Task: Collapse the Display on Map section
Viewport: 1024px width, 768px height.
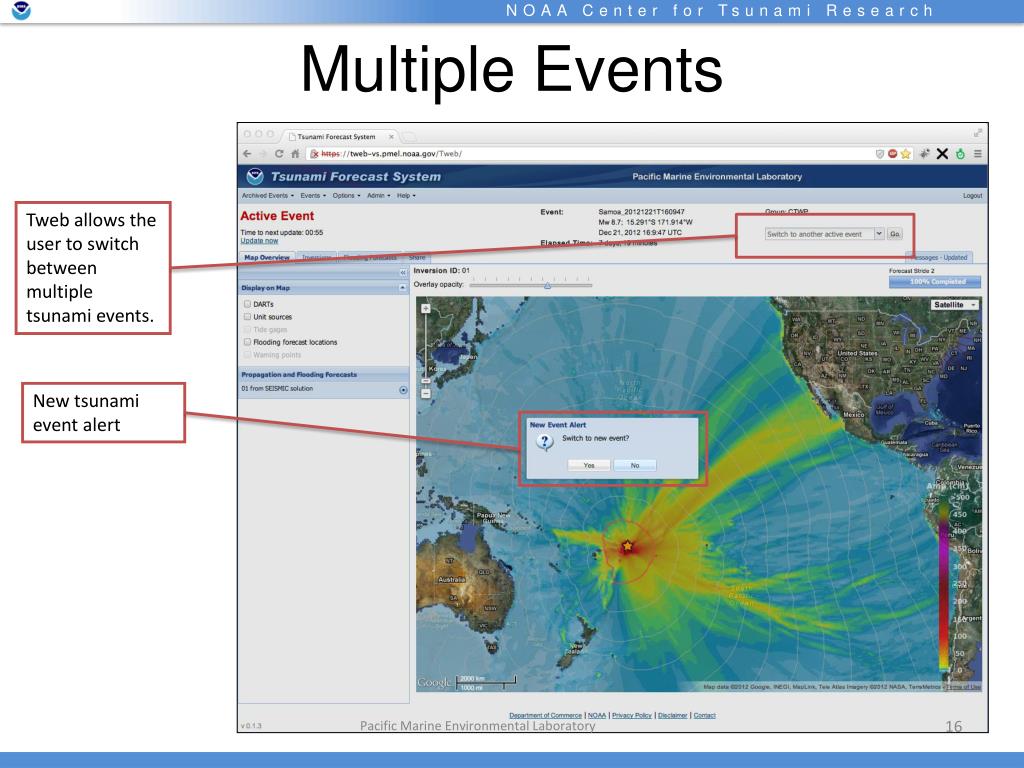Action: tap(402, 287)
